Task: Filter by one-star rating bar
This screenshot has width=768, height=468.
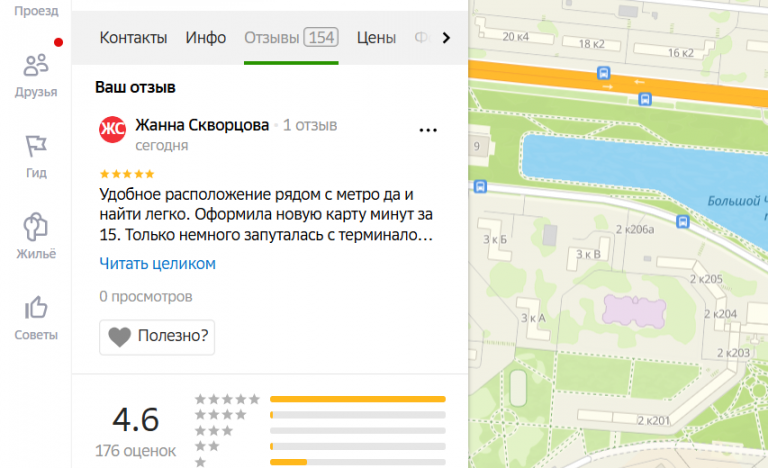Action: (358, 462)
